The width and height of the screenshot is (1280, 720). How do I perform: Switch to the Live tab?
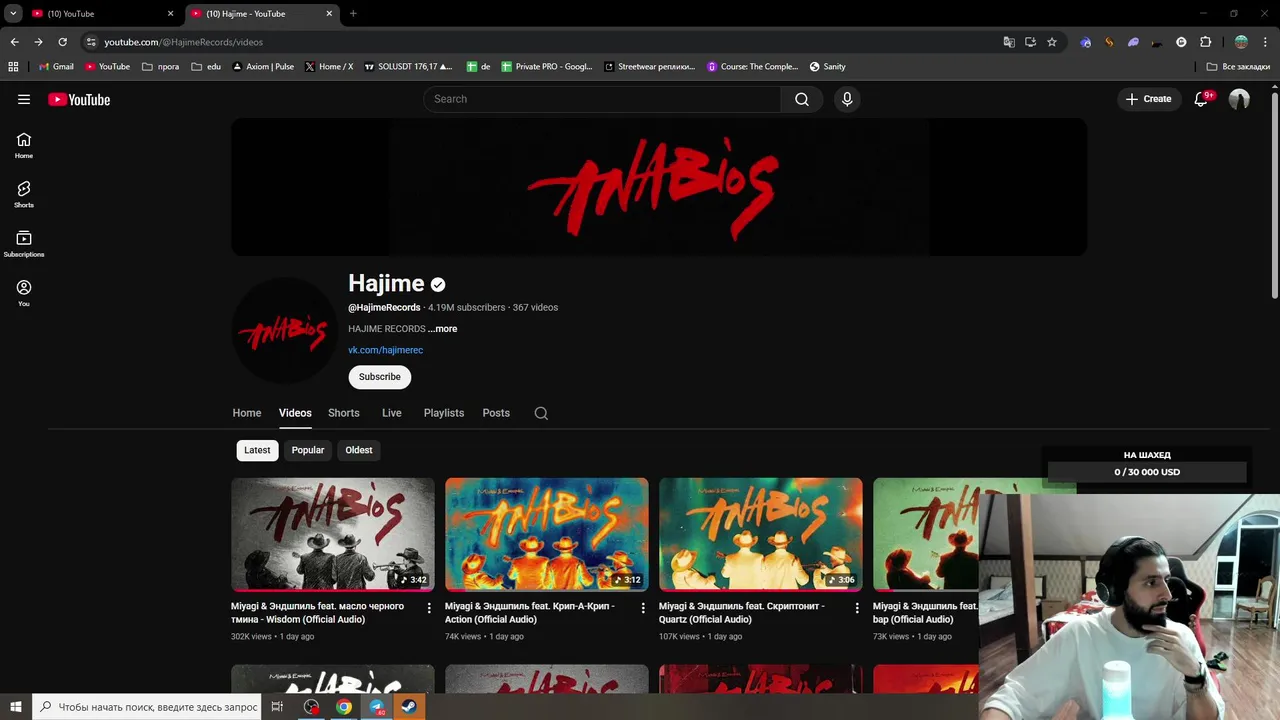[x=392, y=413]
